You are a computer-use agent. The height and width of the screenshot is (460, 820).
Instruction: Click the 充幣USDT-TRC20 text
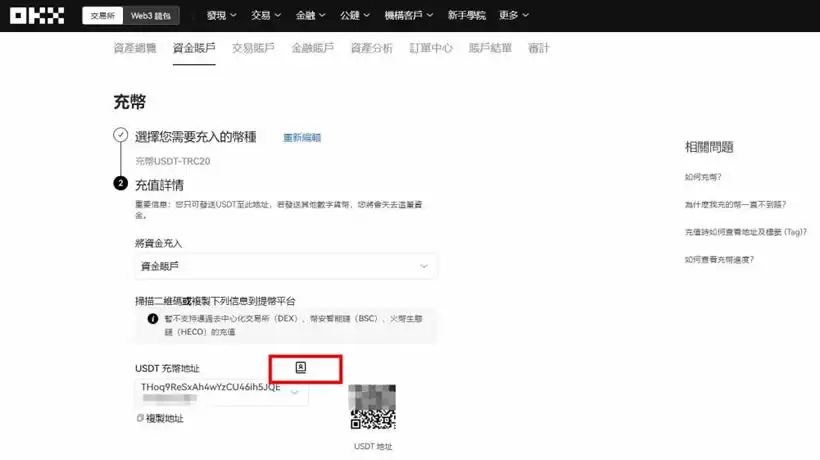[x=173, y=162]
